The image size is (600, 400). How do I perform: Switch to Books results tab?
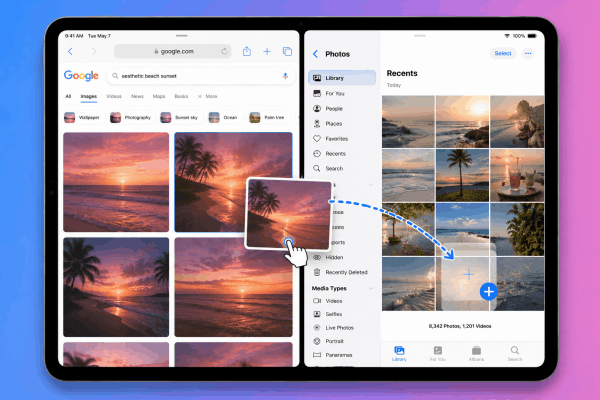click(181, 96)
